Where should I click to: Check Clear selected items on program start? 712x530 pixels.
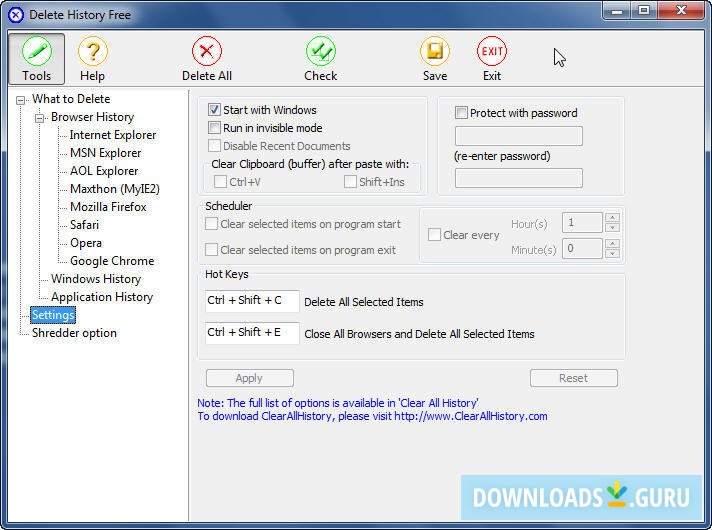[211, 224]
